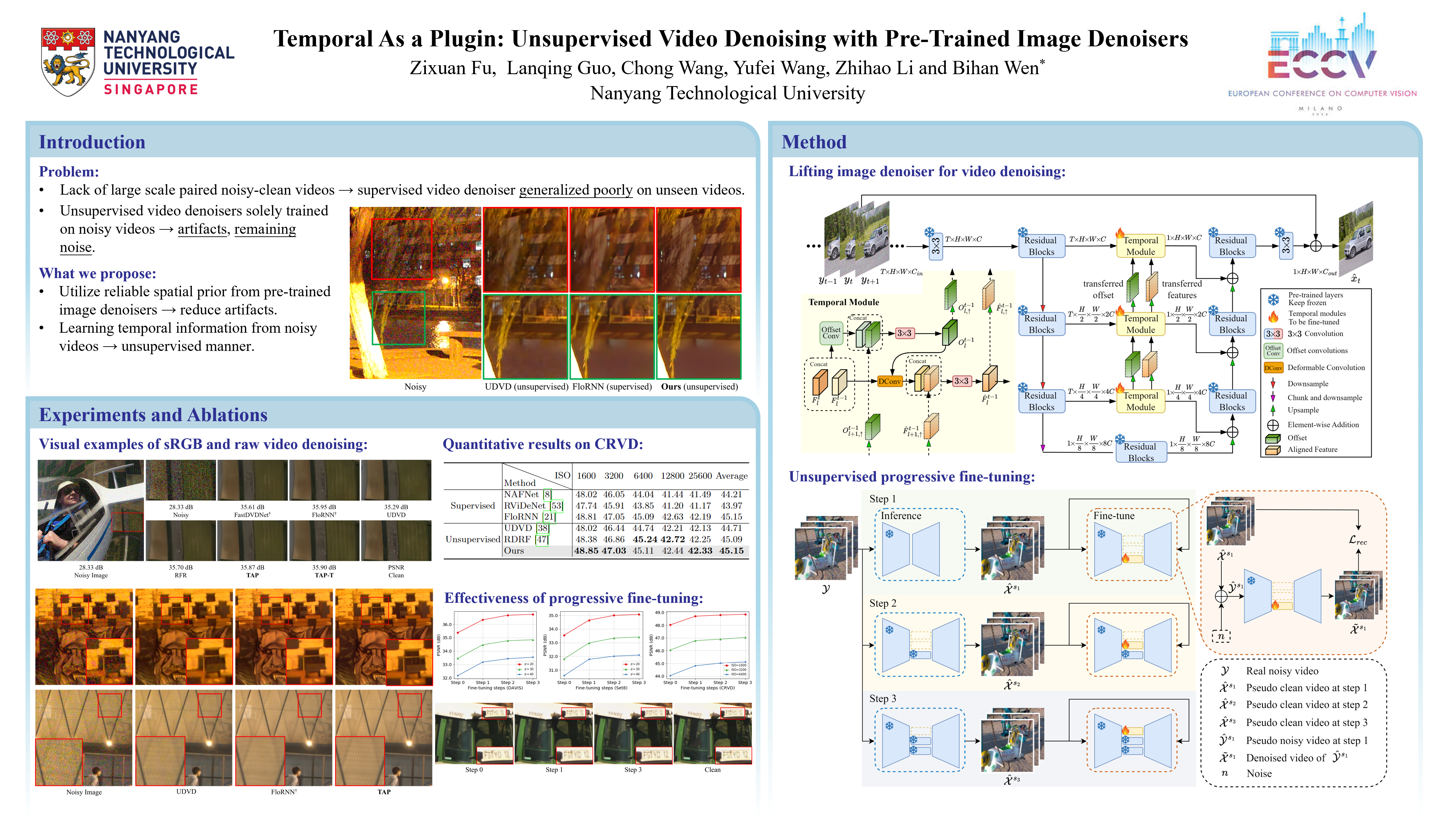Click the 'What we propose:' subheading
This screenshot has height=820, width=1456.
pos(97,274)
